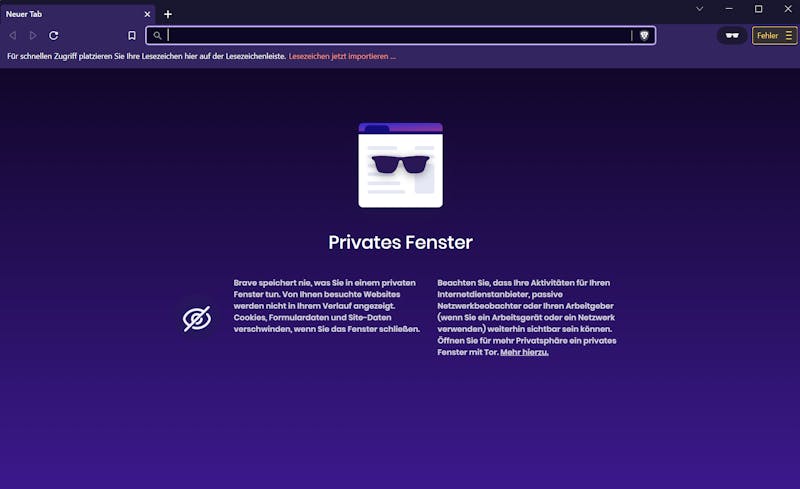Click the Privates Fenster heading
The width and height of the screenshot is (800, 489).
(x=401, y=242)
